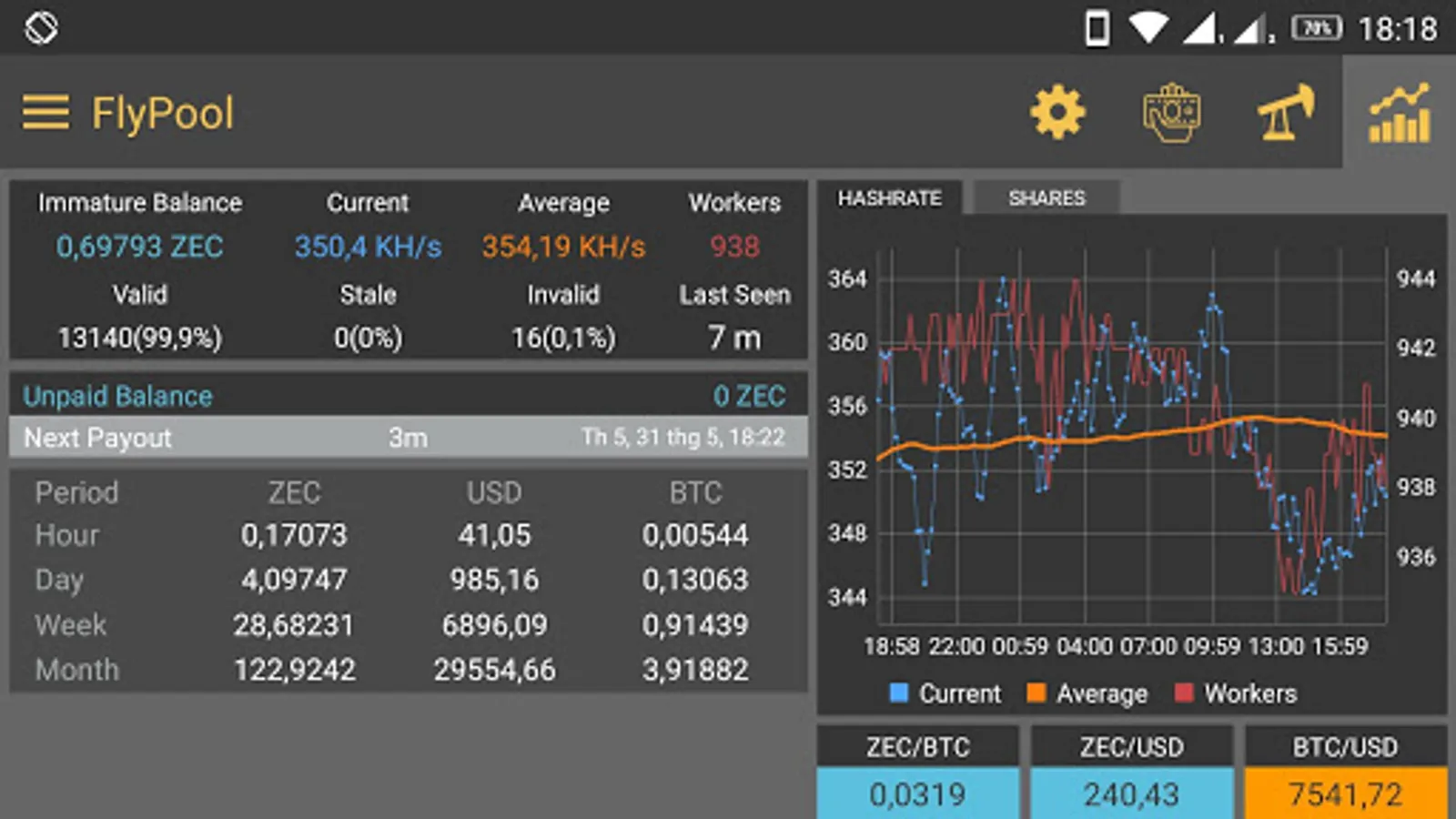The image size is (1456, 819).
Task: Tap the Month row ZEC value 122,9242
Action: [x=294, y=670]
